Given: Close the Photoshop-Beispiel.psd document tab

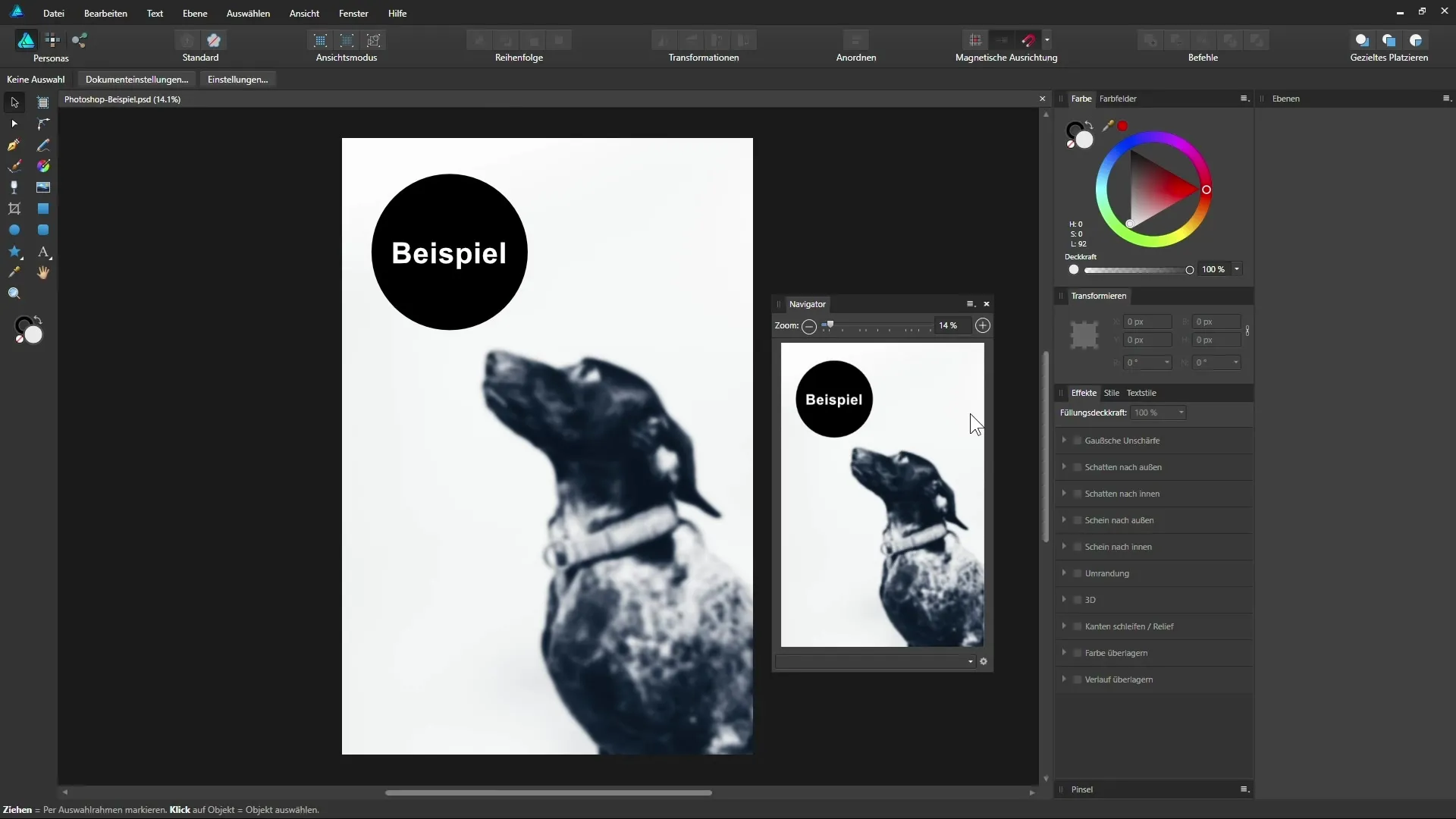Looking at the screenshot, I should point(1042,99).
